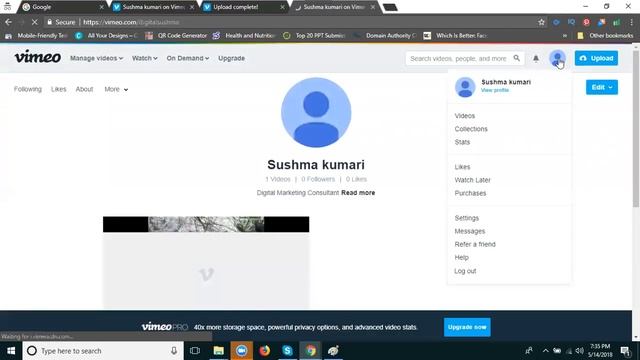640x360 pixels.
Task: Select Videos from the user menu
Action: coord(464,116)
